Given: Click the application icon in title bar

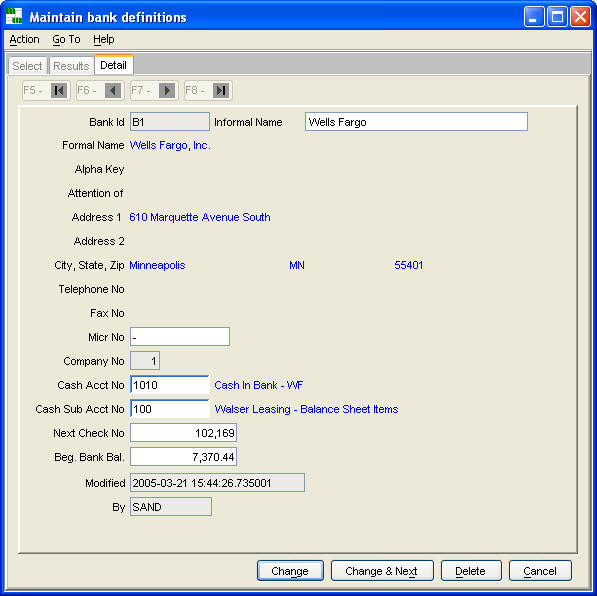Looking at the screenshot, I should (x=14, y=16).
